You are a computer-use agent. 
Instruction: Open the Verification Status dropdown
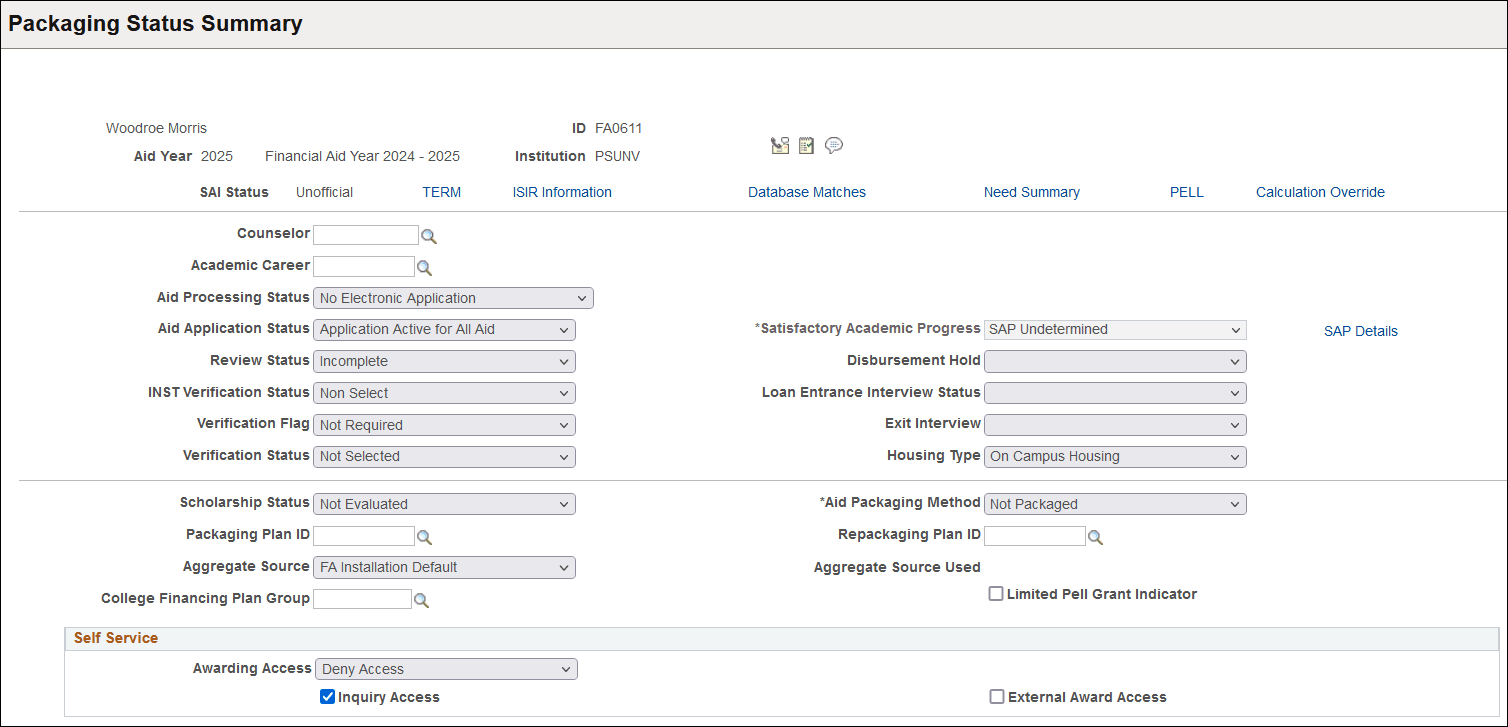pos(444,456)
